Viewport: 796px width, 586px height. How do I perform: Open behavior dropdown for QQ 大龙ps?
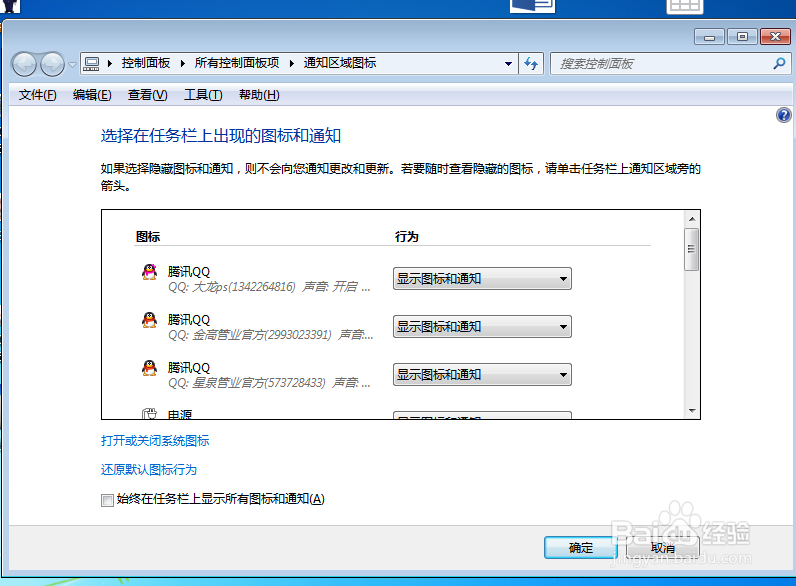coord(482,279)
